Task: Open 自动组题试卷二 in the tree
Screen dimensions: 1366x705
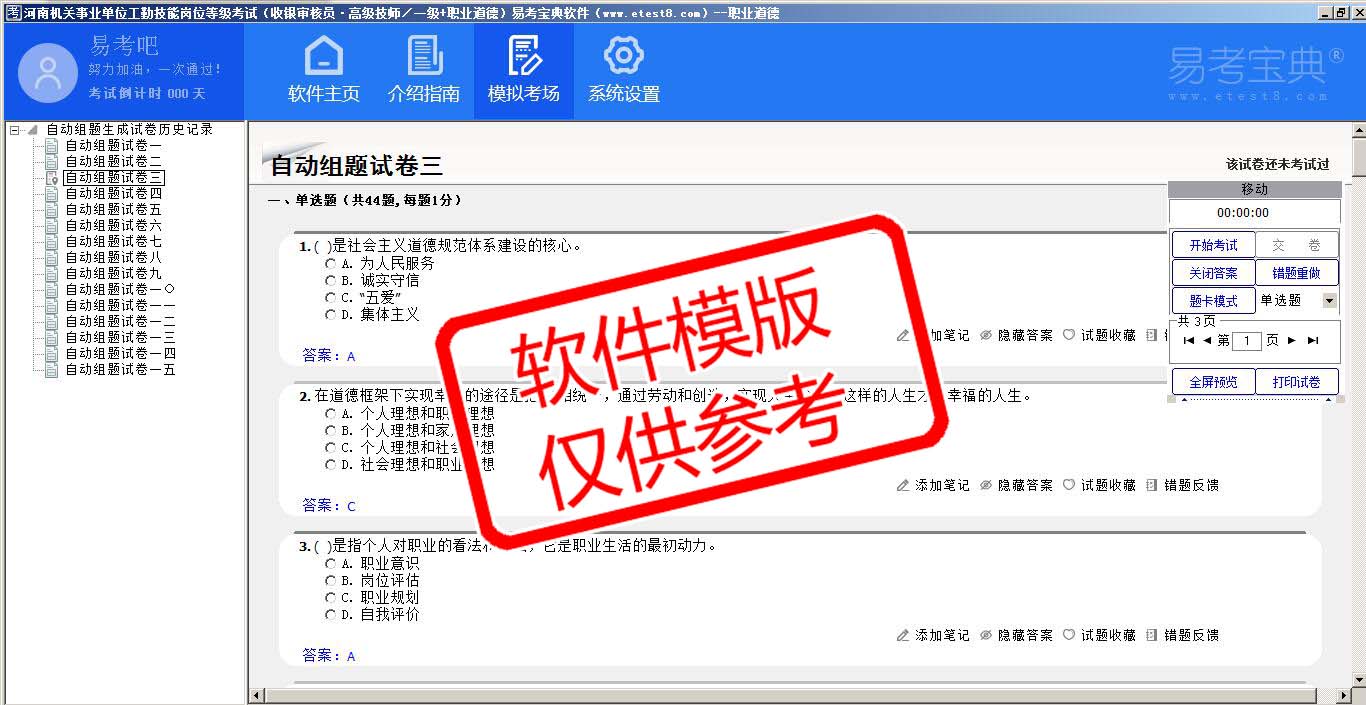Action: point(113,162)
